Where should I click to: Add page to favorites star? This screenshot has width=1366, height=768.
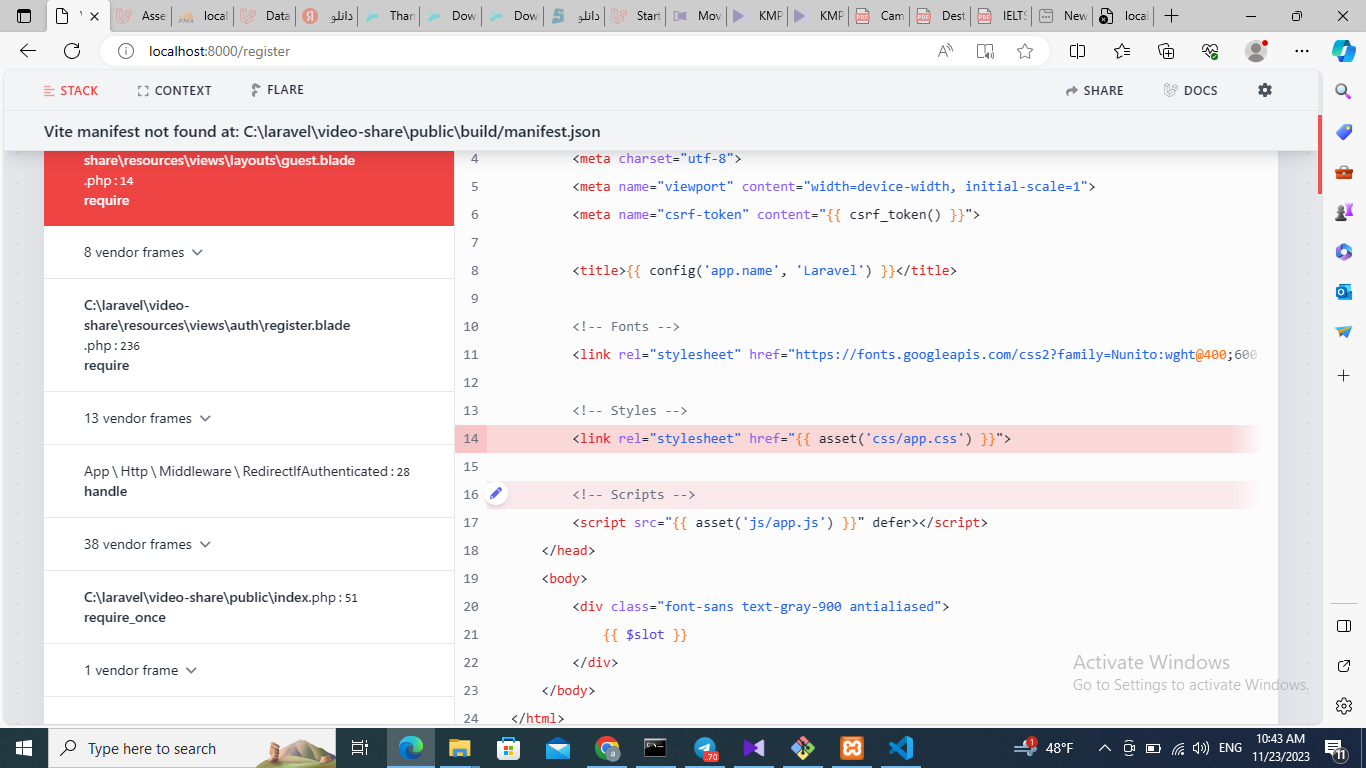[x=1025, y=51]
